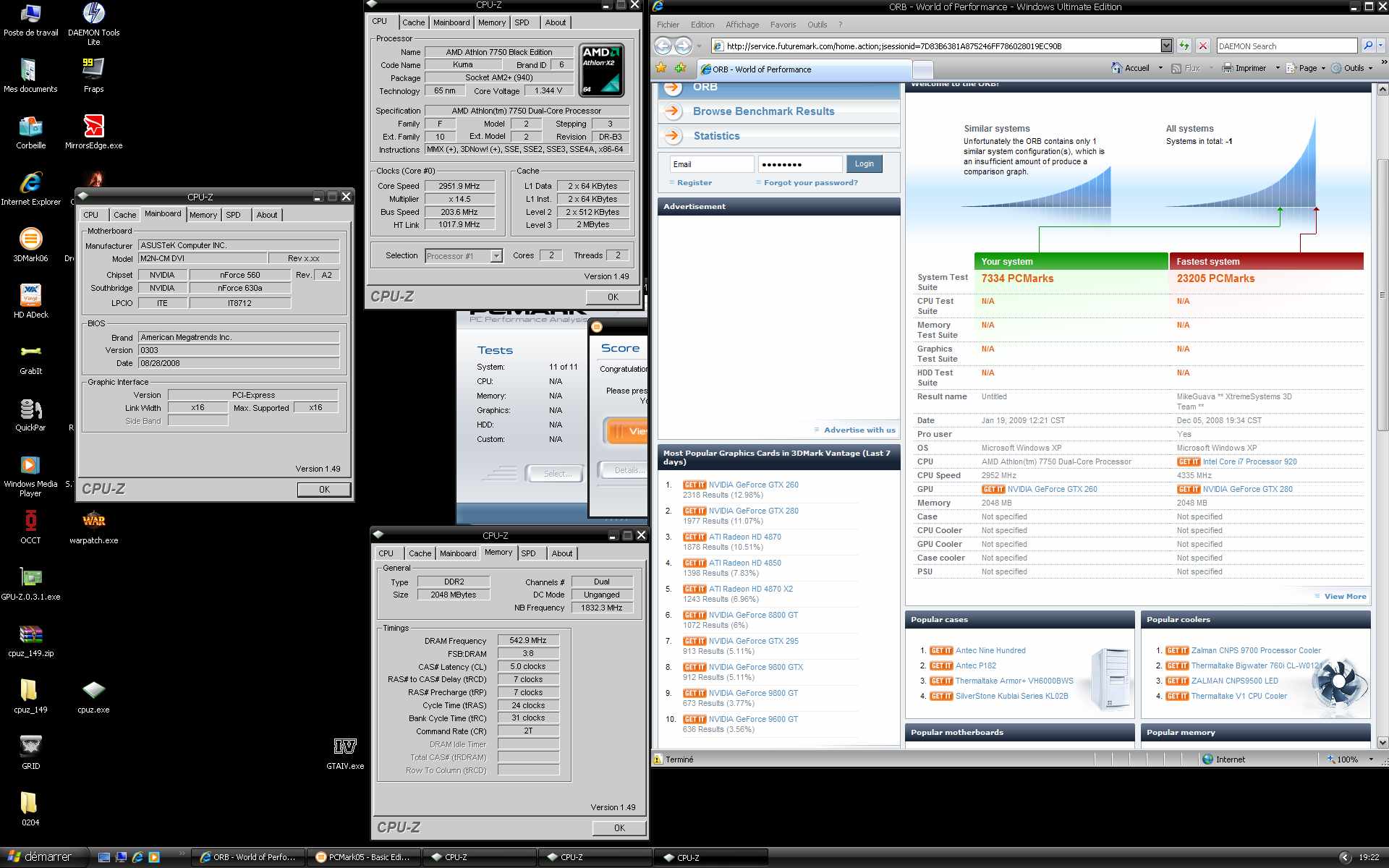1389x868 pixels.
Task: Open Outils toolbar dropdown
Action: coord(1353,68)
